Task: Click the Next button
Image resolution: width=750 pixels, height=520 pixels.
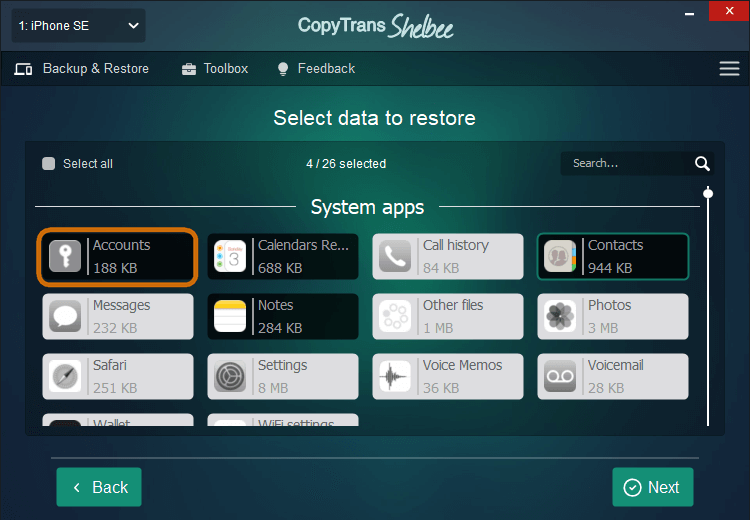Action: (x=652, y=487)
